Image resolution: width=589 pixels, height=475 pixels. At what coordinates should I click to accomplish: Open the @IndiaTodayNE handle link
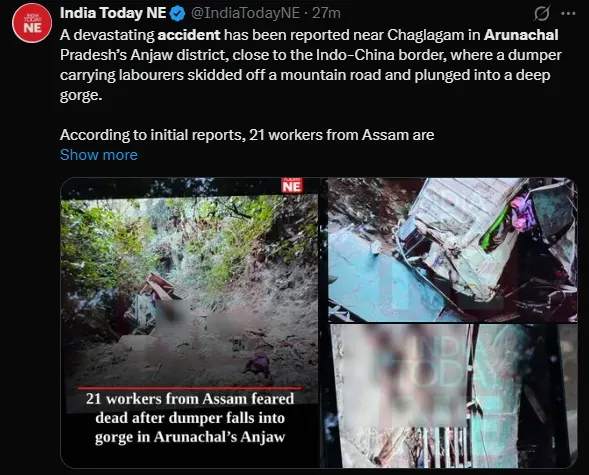pyautogui.click(x=245, y=13)
